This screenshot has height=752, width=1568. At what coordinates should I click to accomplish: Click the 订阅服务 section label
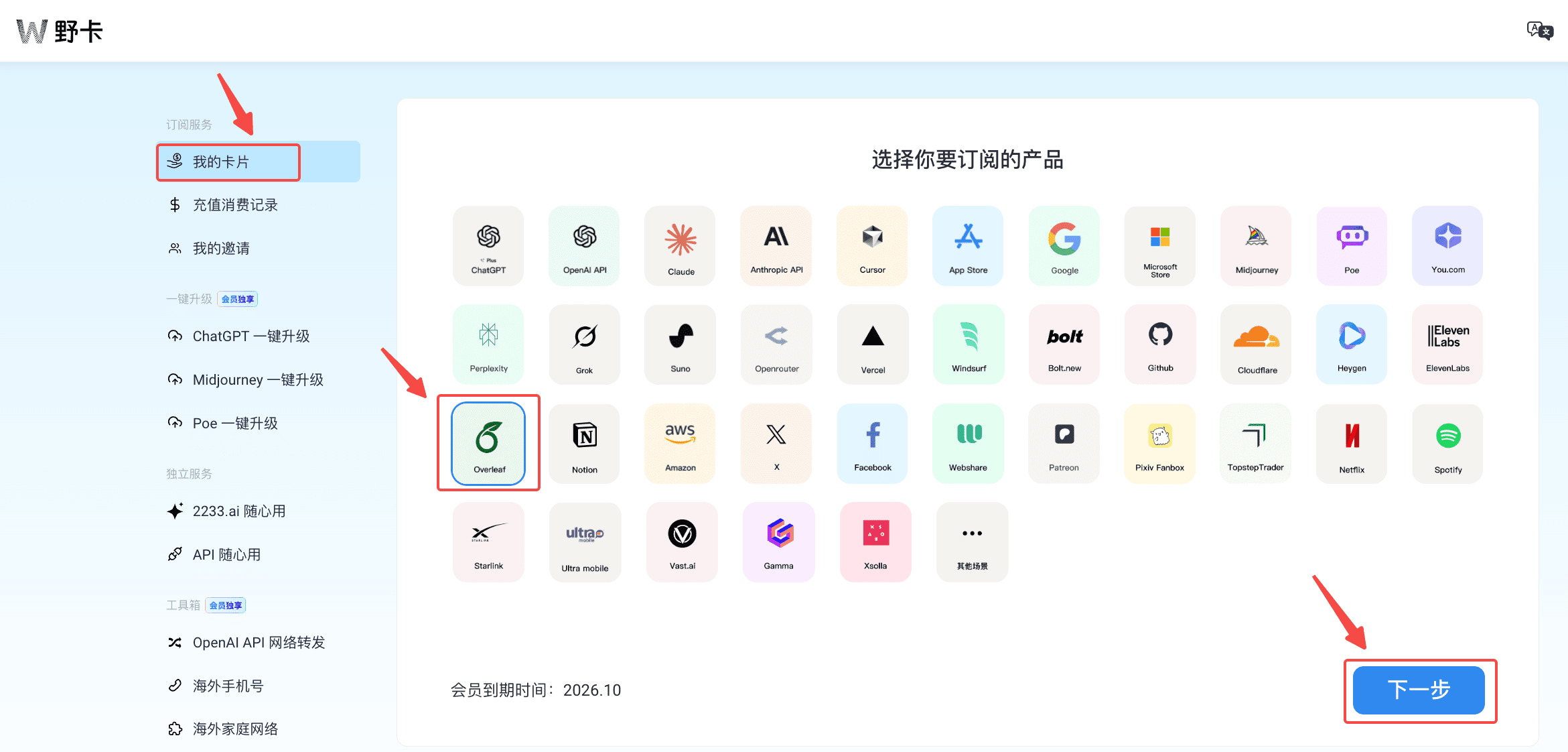point(190,125)
